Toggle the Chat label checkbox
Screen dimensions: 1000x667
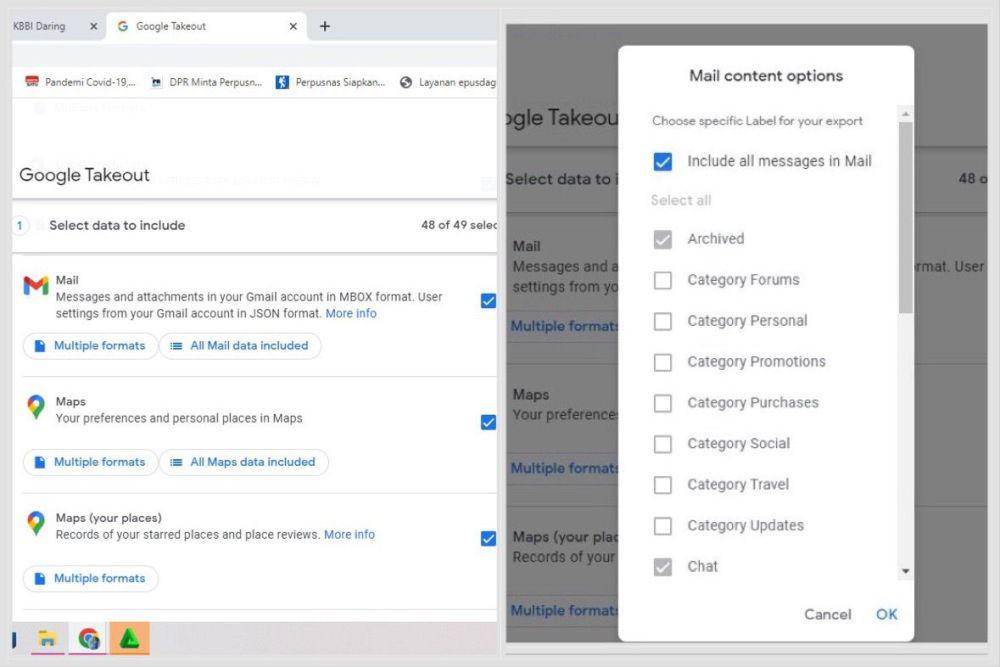[x=663, y=567]
